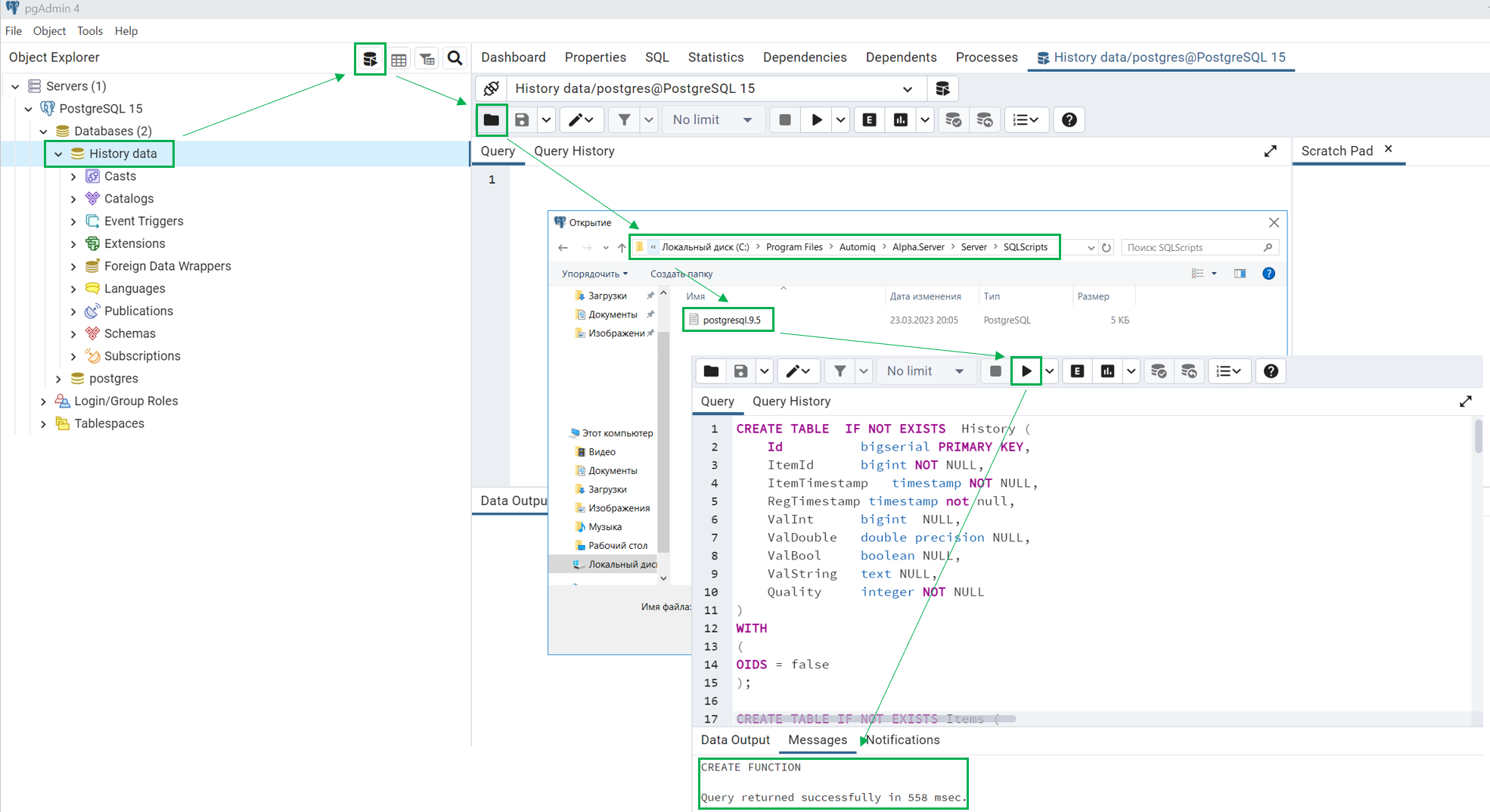This screenshot has width=1490, height=812.
Task: Refresh the file dialog folder listing
Action: pos(1107,247)
